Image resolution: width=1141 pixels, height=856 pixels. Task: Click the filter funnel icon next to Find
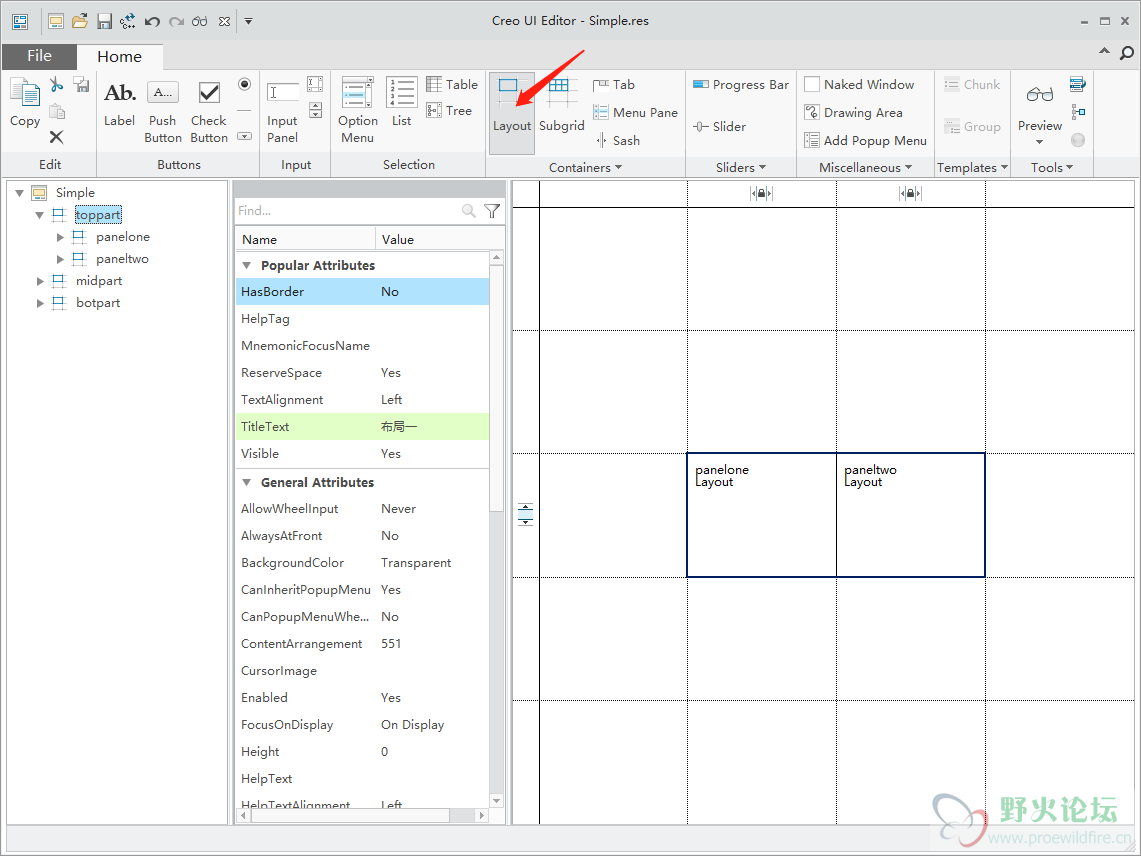[x=492, y=211]
